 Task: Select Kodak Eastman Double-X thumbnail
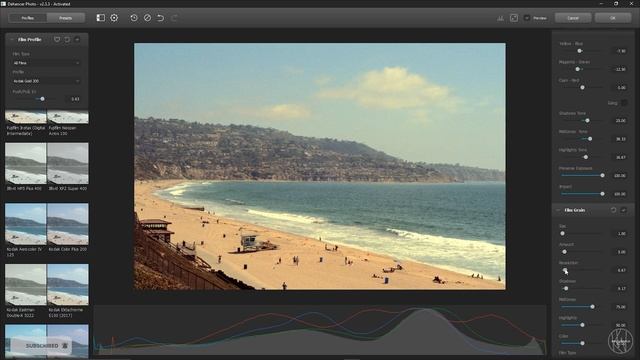(x=25, y=284)
